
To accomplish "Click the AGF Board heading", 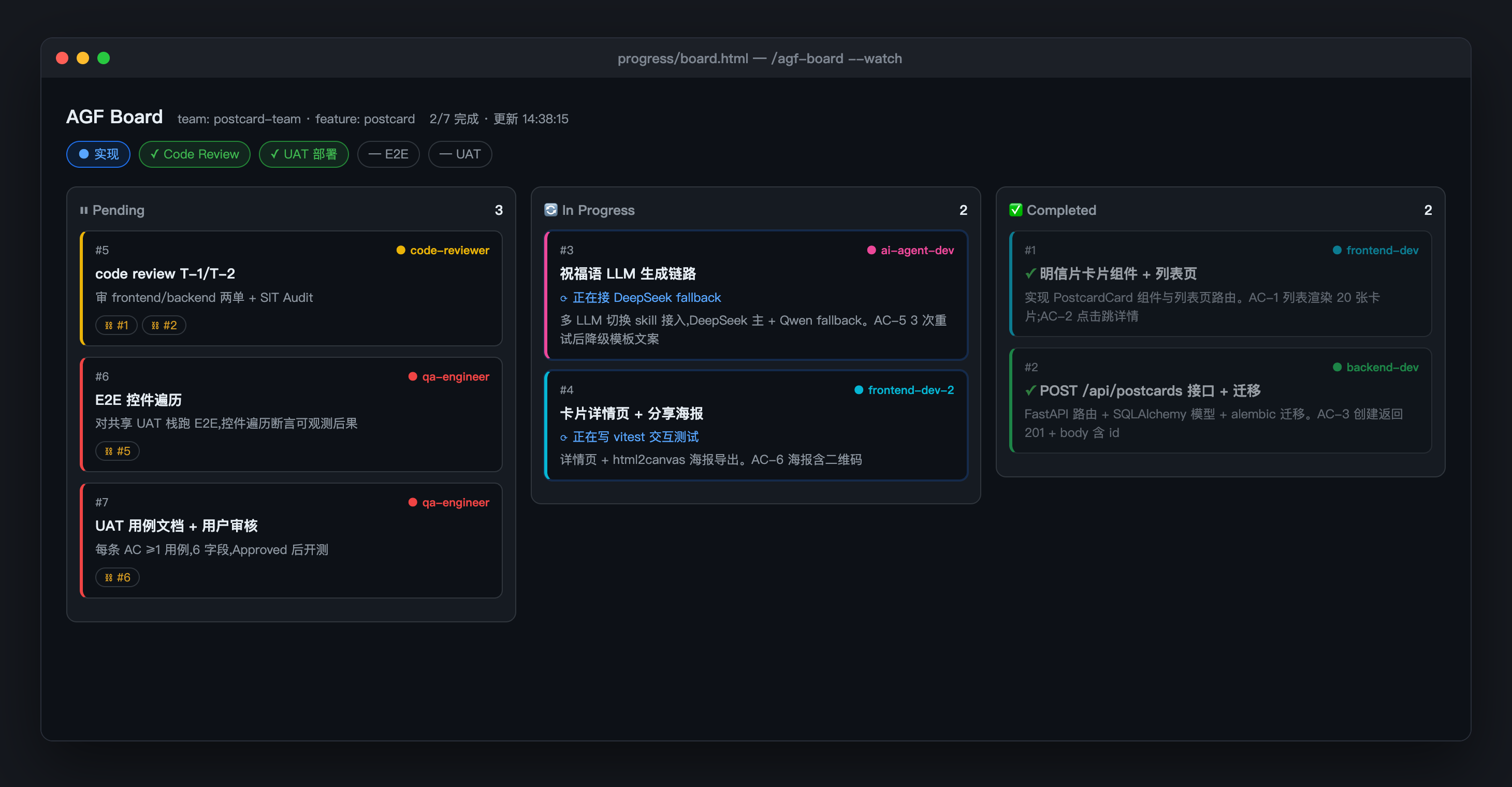I will pyautogui.click(x=114, y=117).
